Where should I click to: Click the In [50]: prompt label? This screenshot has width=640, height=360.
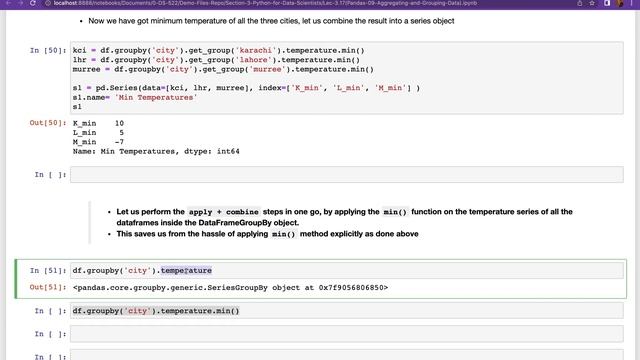pyautogui.click(x=48, y=51)
